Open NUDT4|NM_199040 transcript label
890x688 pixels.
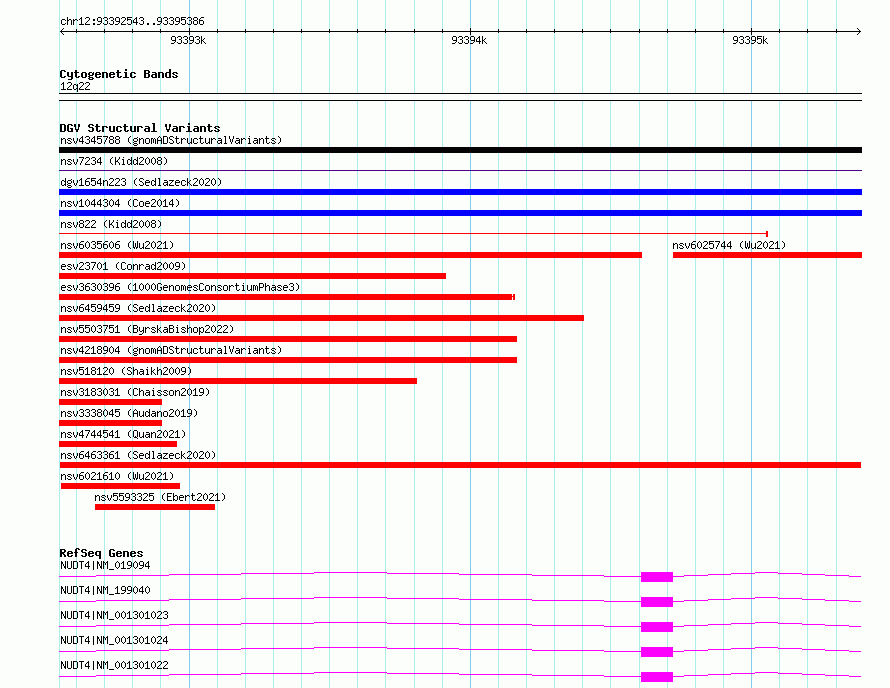(x=105, y=590)
